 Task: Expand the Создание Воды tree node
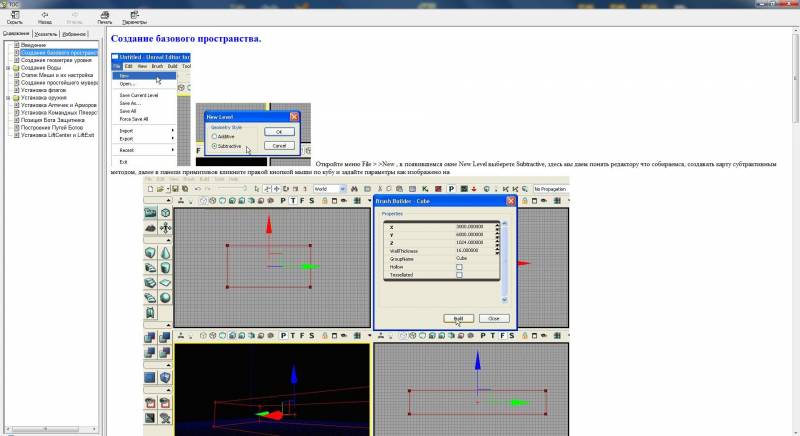coord(8,68)
